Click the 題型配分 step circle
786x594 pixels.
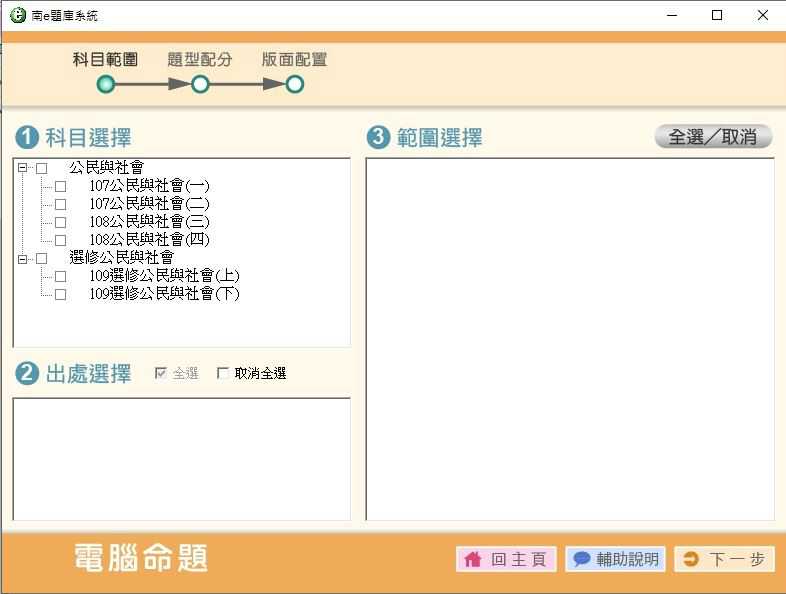click(200, 84)
